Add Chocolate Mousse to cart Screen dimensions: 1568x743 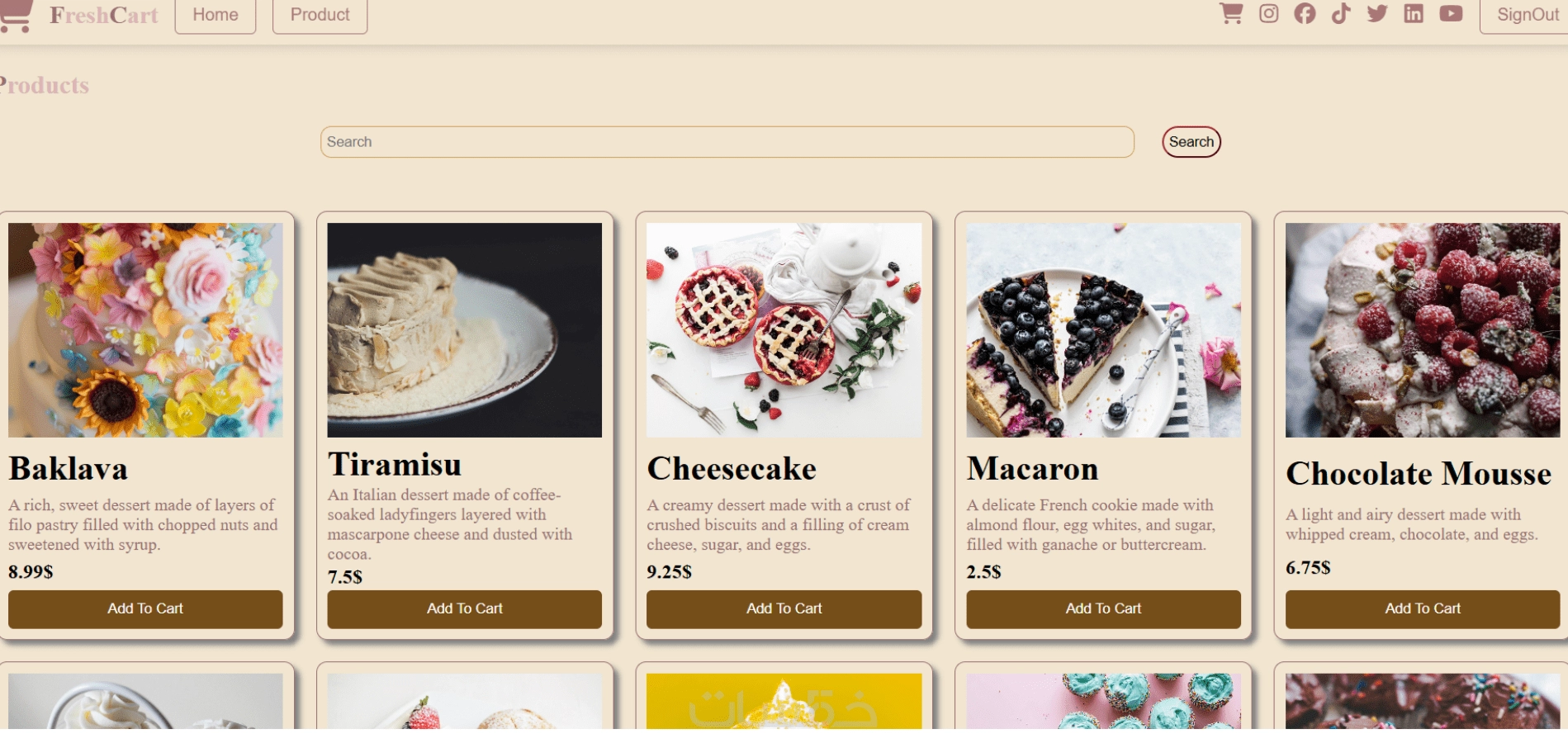coord(1422,608)
